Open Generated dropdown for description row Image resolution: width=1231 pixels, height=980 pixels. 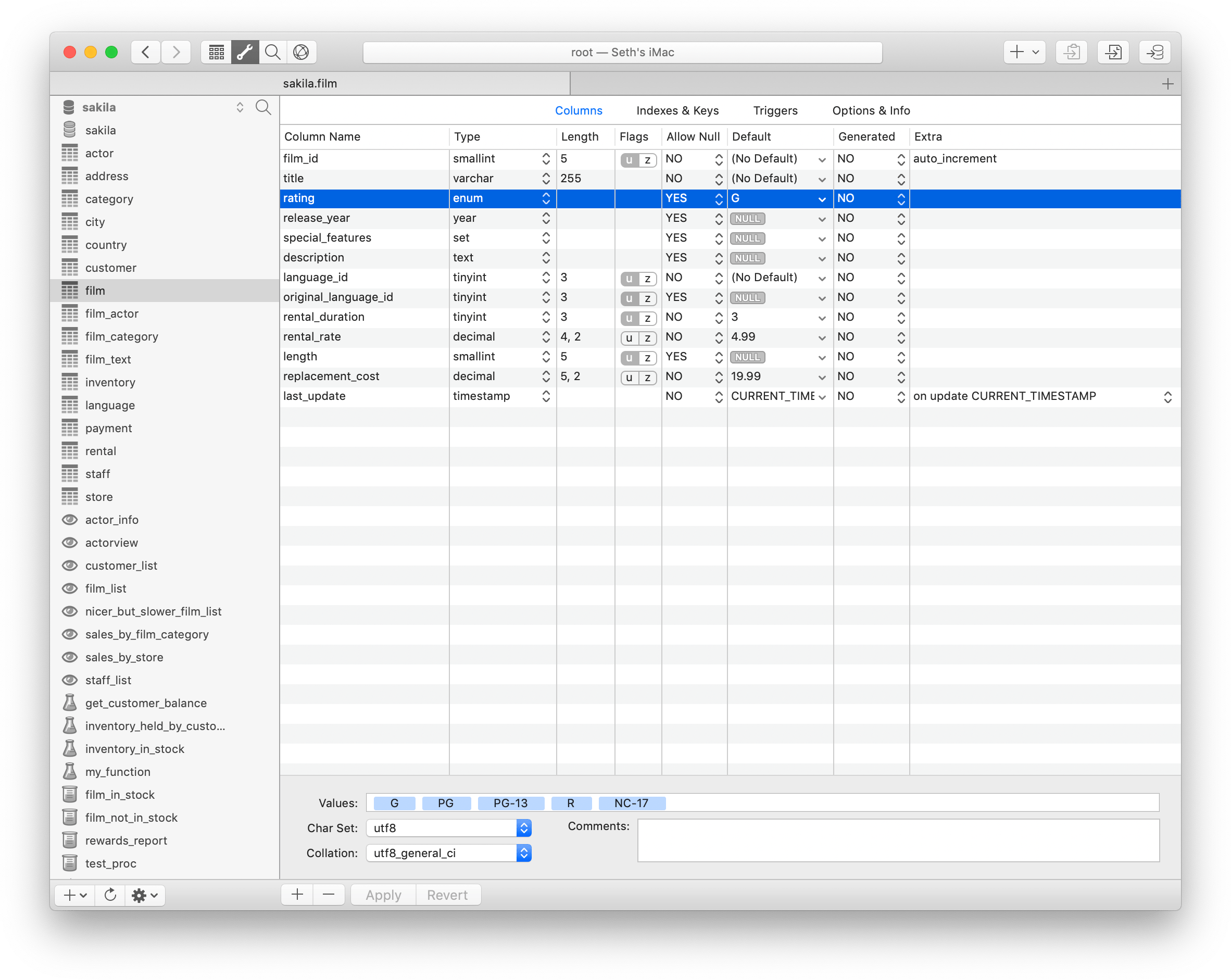[901, 258]
